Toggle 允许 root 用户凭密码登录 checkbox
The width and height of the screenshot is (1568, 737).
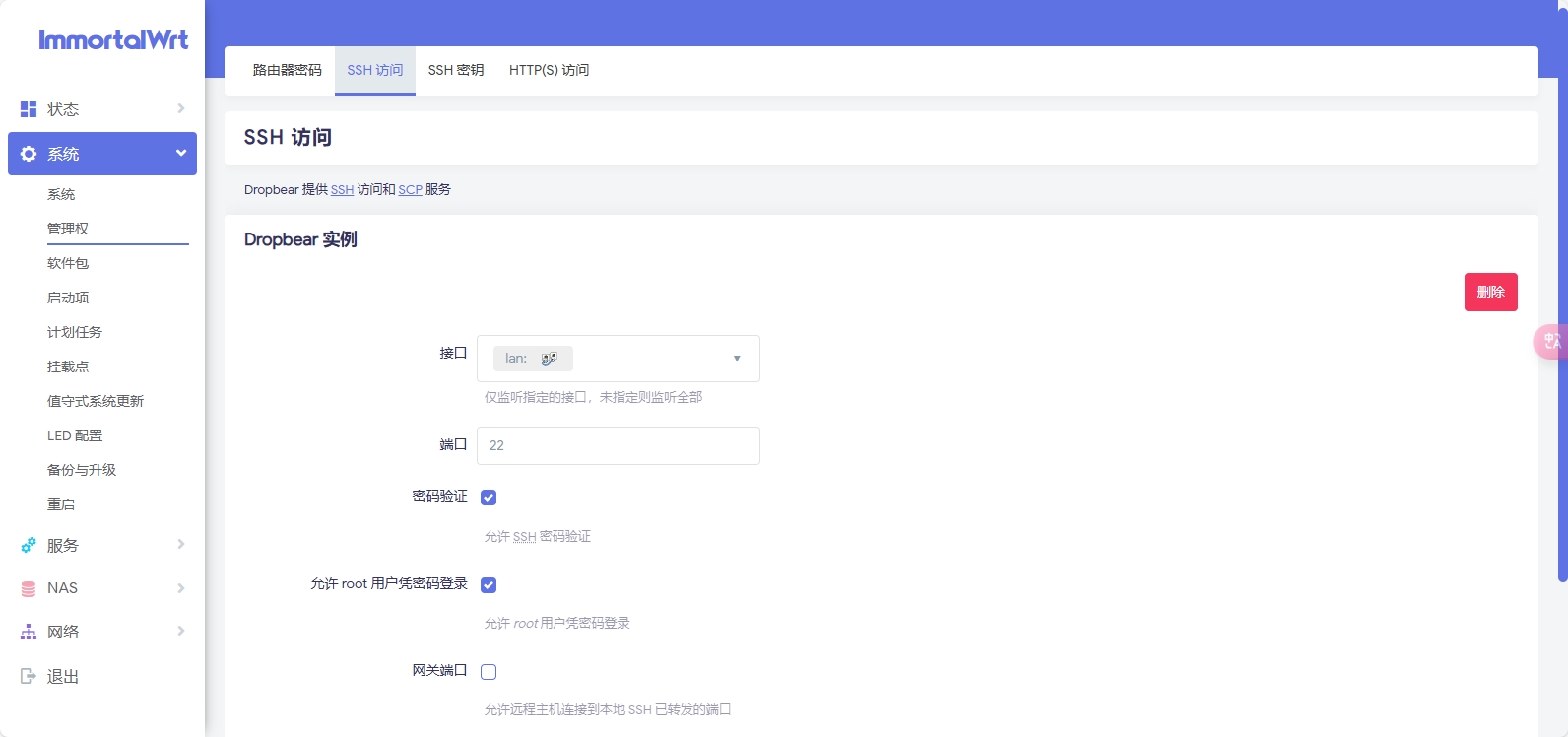pos(489,585)
